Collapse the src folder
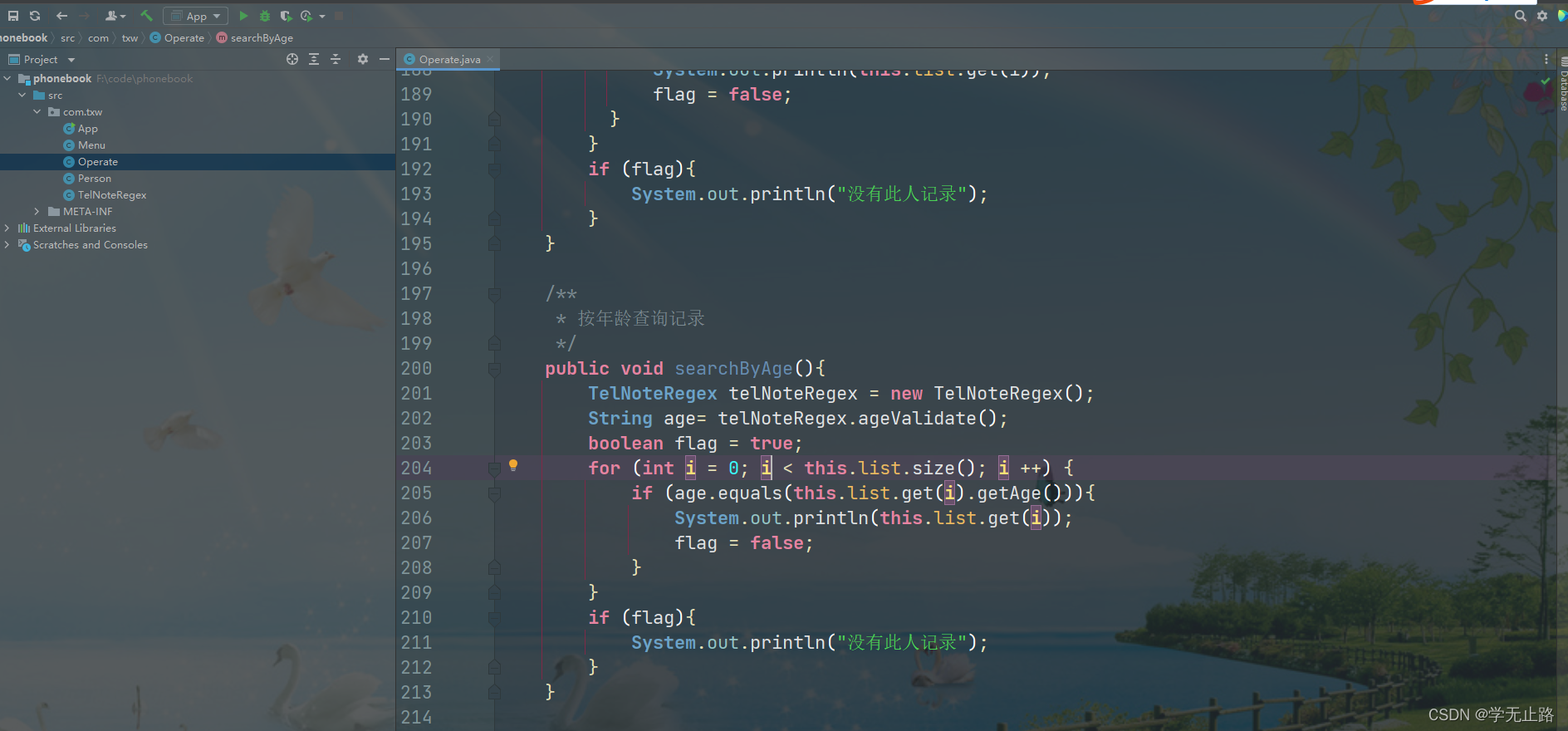This screenshot has width=1568, height=731. pos(22,96)
